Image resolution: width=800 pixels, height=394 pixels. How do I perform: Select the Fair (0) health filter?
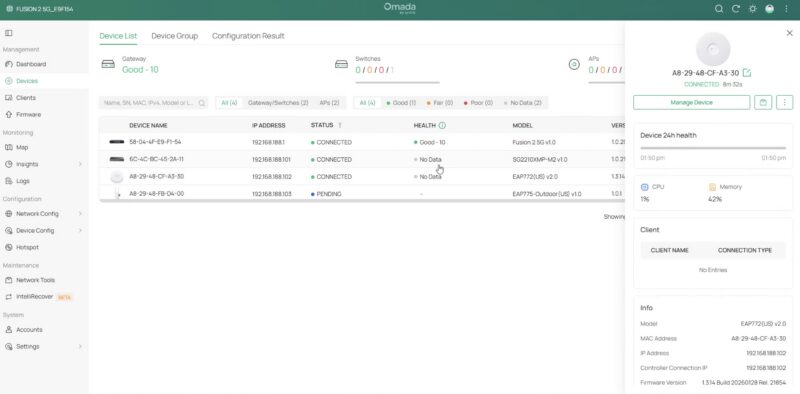[440, 103]
